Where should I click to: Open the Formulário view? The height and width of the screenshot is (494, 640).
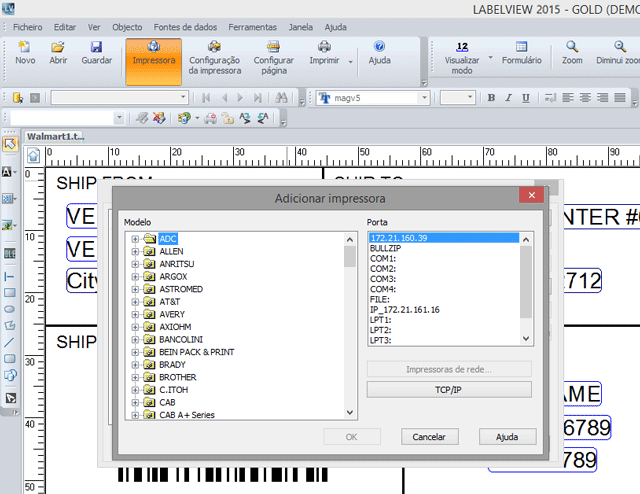521,53
